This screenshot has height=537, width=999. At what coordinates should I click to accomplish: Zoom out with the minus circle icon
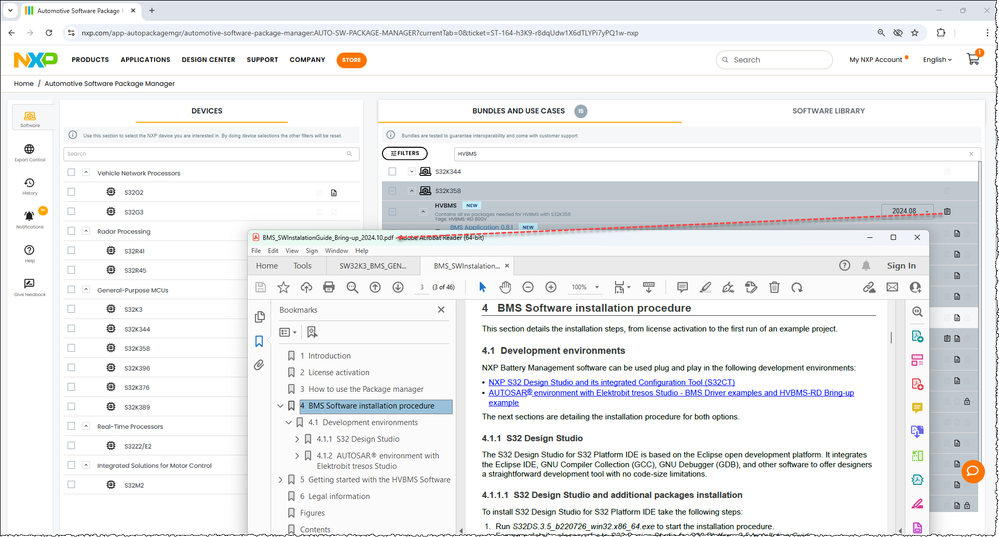point(528,287)
